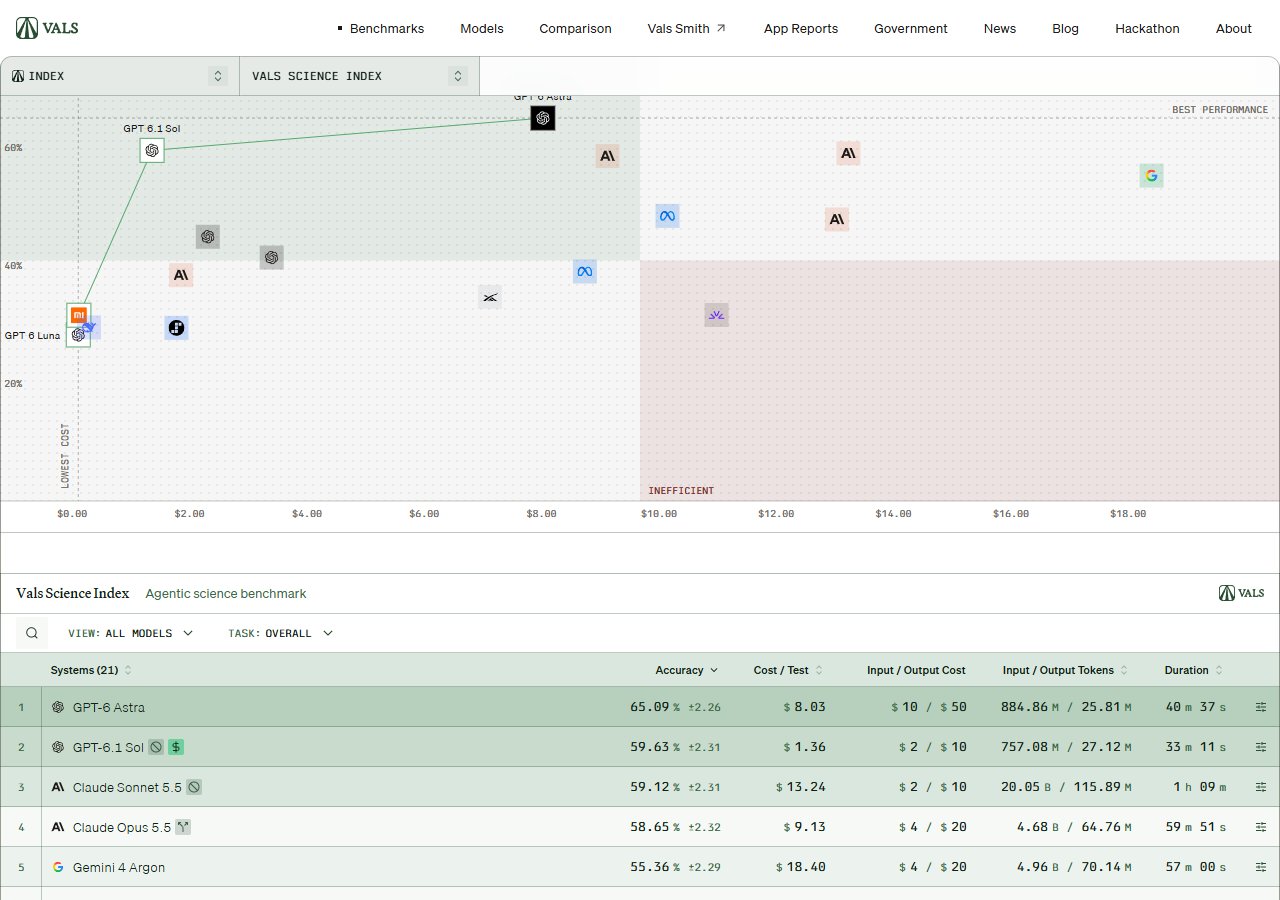Click the GPT 6.1 Sol marker on the chart
The image size is (1280, 900).
[152, 151]
